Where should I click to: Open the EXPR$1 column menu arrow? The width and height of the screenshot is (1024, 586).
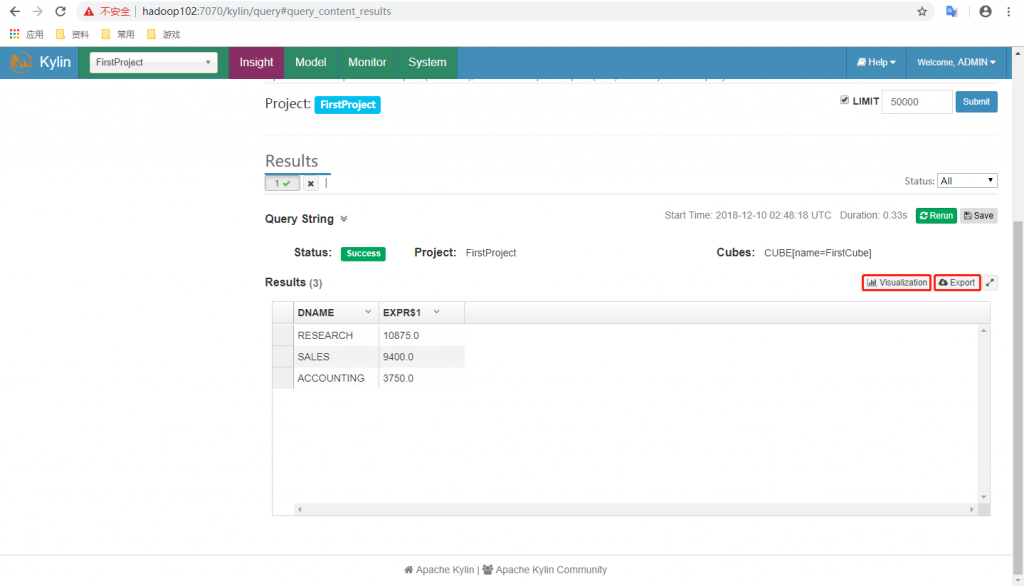[x=436, y=312]
